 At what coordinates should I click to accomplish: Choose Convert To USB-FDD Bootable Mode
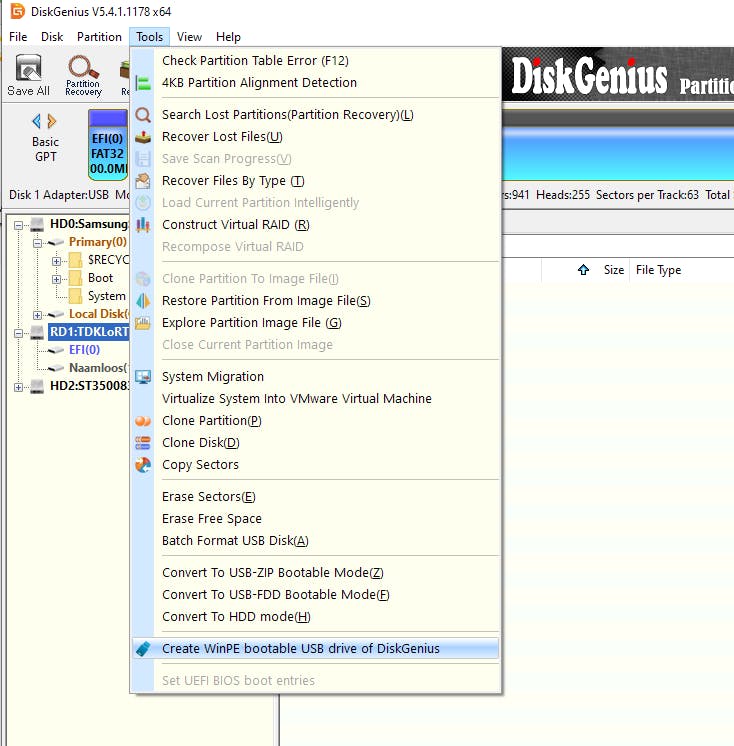(x=316, y=594)
